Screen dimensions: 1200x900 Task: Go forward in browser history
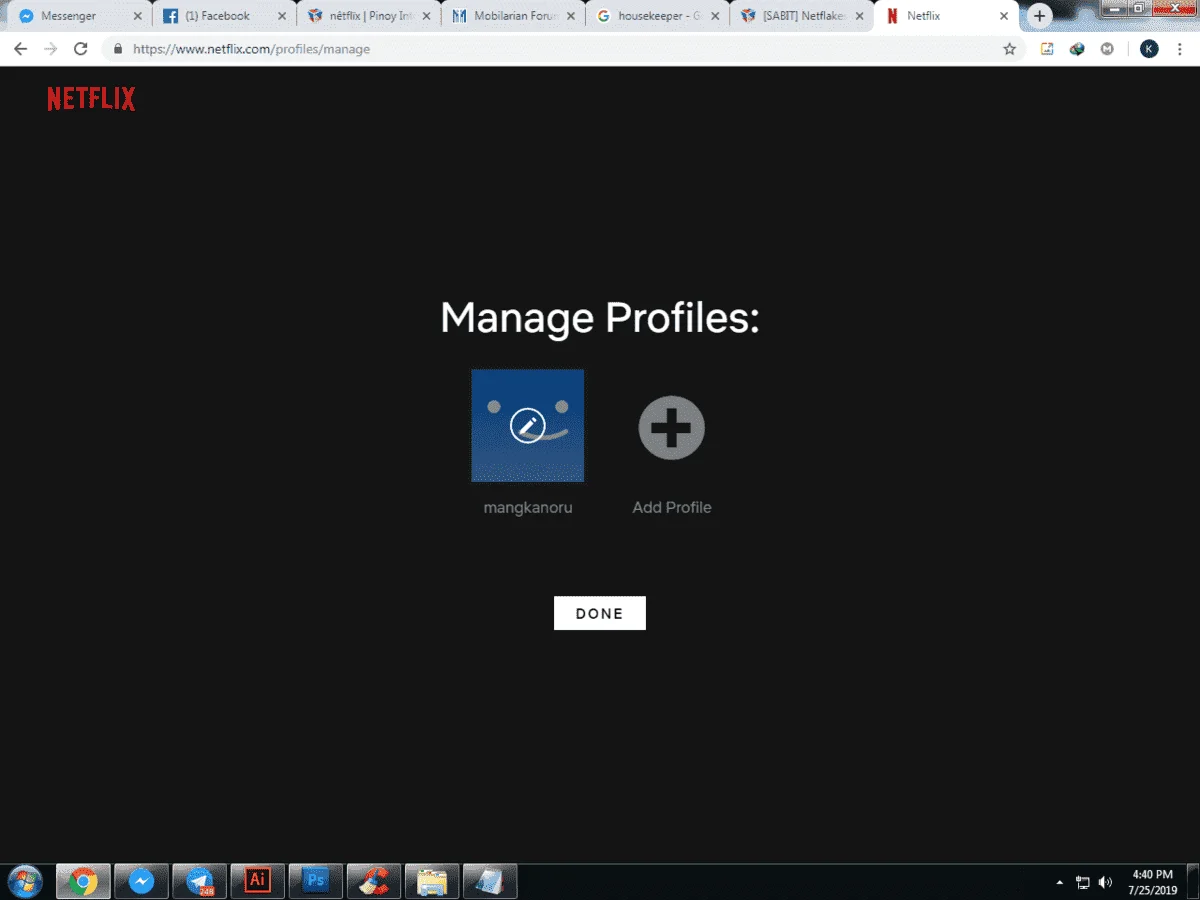point(51,49)
